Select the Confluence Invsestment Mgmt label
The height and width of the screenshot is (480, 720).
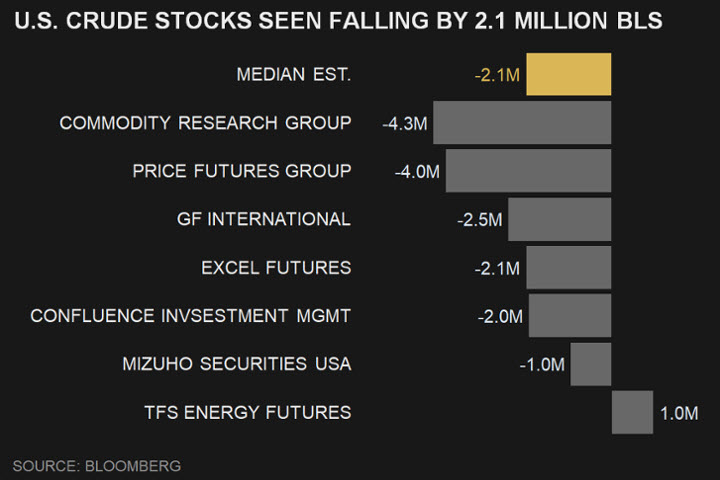[x=190, y=316]
